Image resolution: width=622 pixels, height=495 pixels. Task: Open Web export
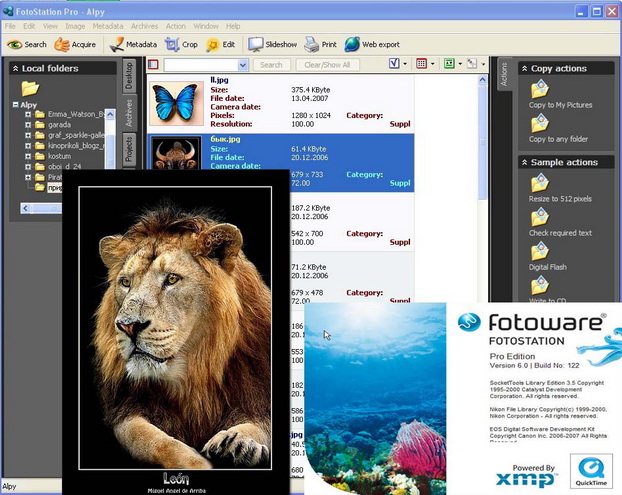[372, 44]
